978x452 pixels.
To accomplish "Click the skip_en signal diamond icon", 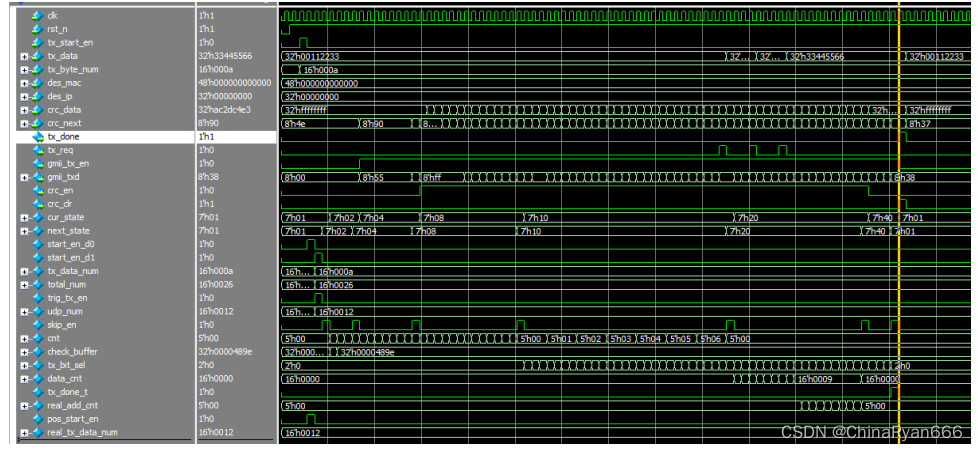I will (37, 325).
